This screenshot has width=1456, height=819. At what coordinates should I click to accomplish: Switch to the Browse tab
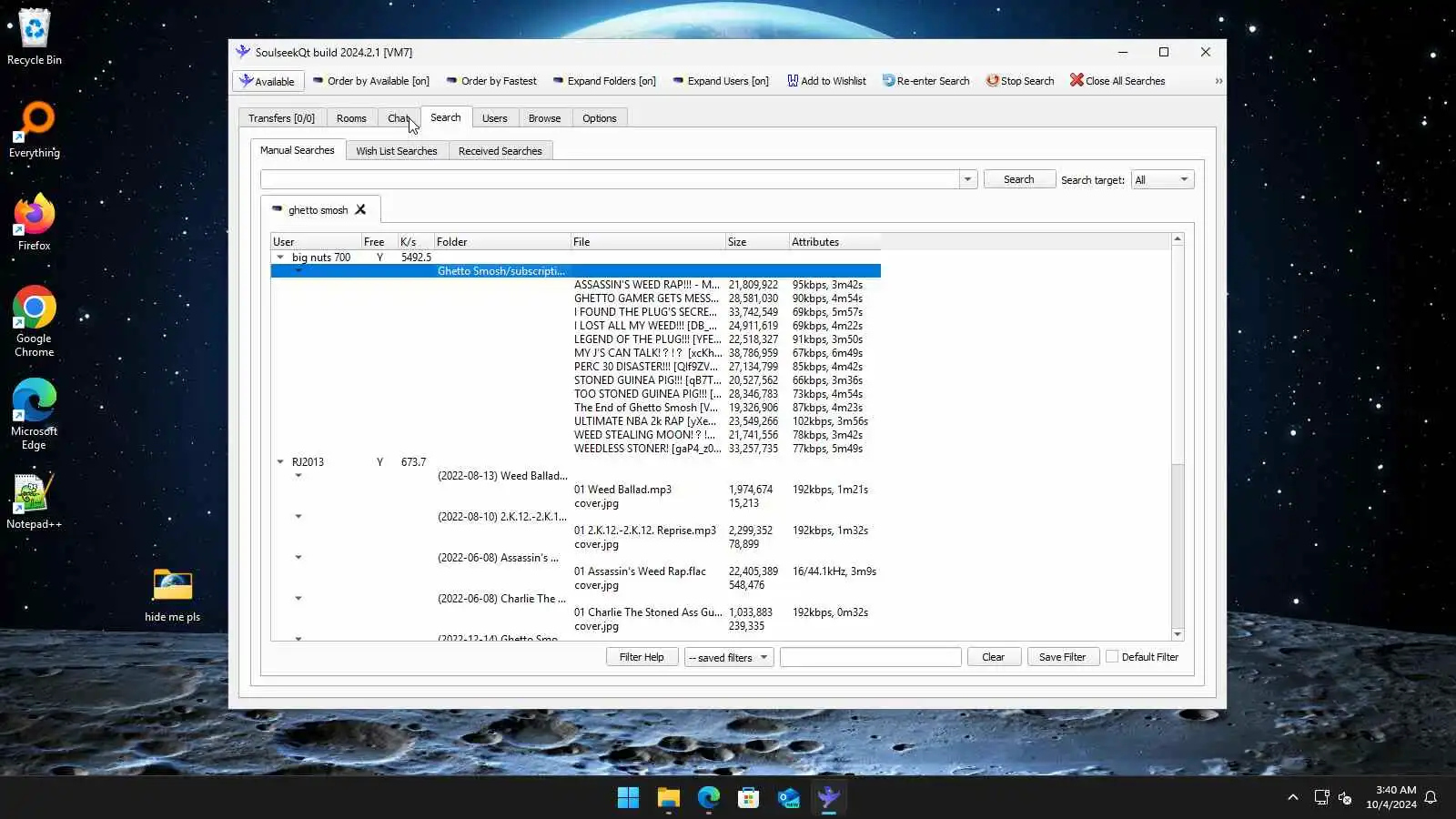(x=544, y=118)
